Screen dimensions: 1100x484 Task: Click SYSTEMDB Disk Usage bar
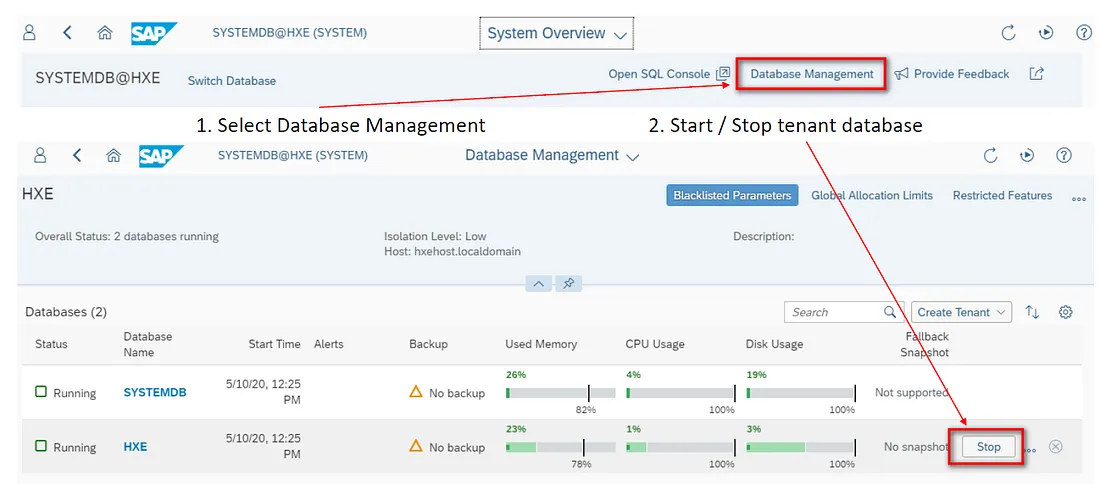802,393
